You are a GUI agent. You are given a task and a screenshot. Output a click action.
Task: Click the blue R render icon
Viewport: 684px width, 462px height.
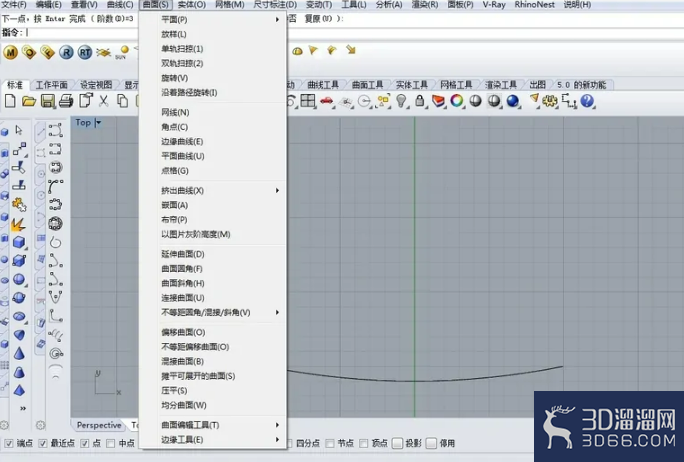pyautogui.click(x=66, y=53)
